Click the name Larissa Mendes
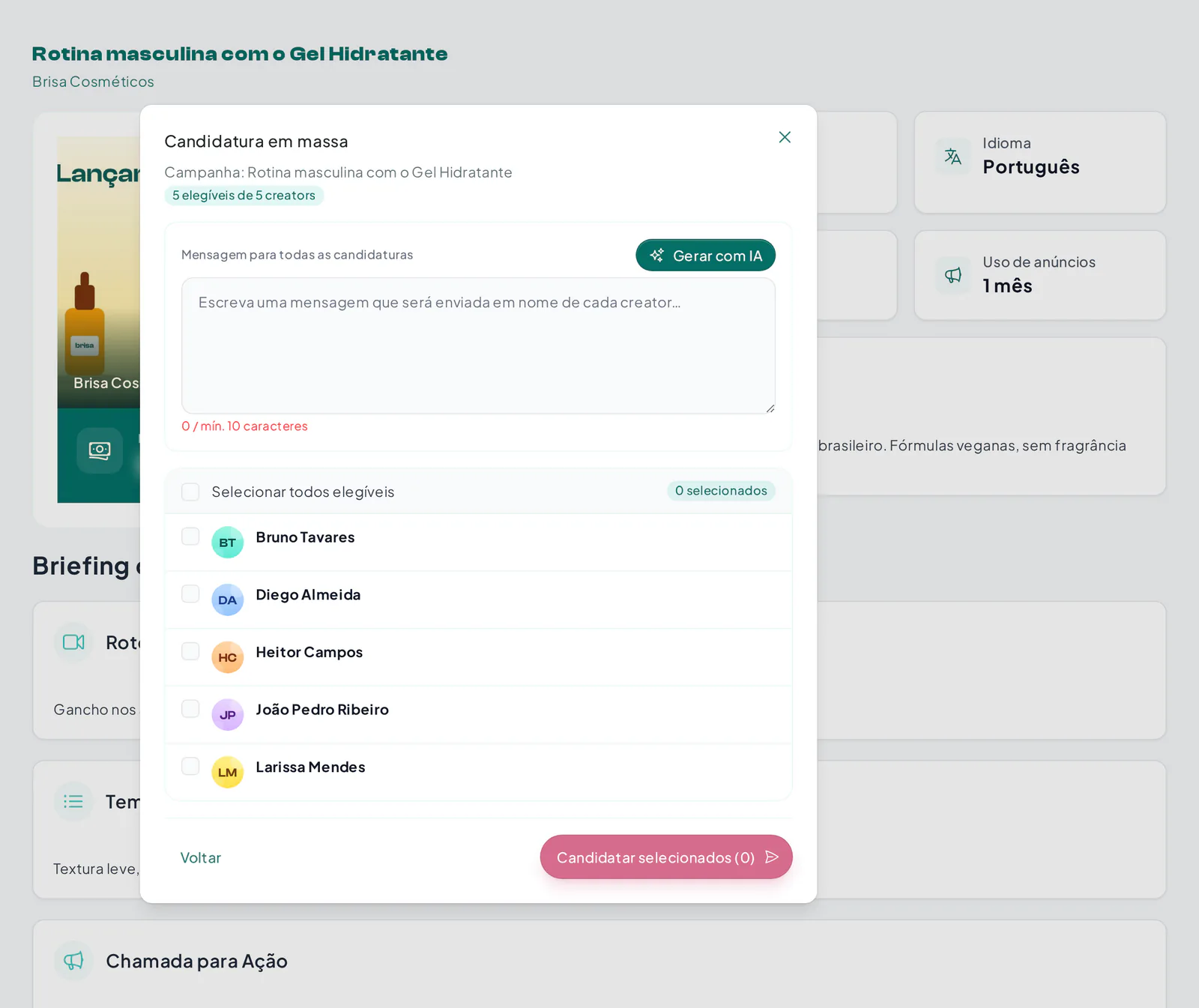The width and height of the screenshot is (1199, 1008). [310, 767]
